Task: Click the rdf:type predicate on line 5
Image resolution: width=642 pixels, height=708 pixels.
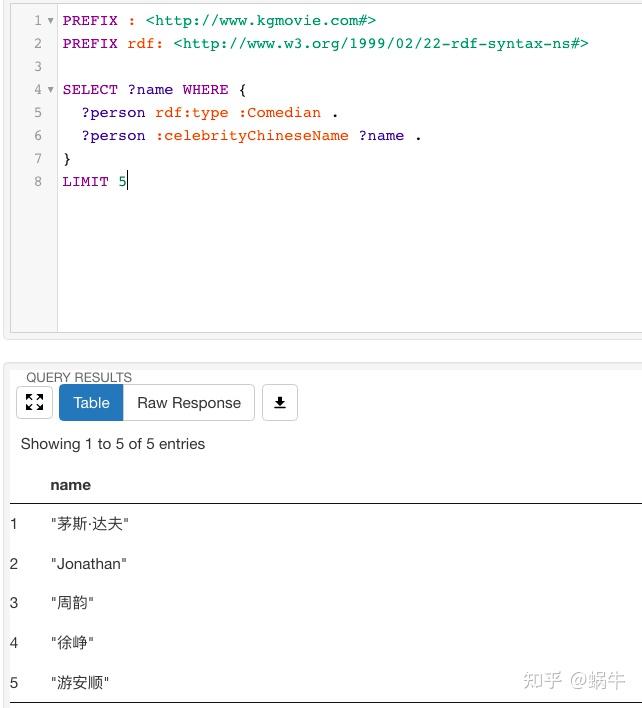Action: coord(191,113)
